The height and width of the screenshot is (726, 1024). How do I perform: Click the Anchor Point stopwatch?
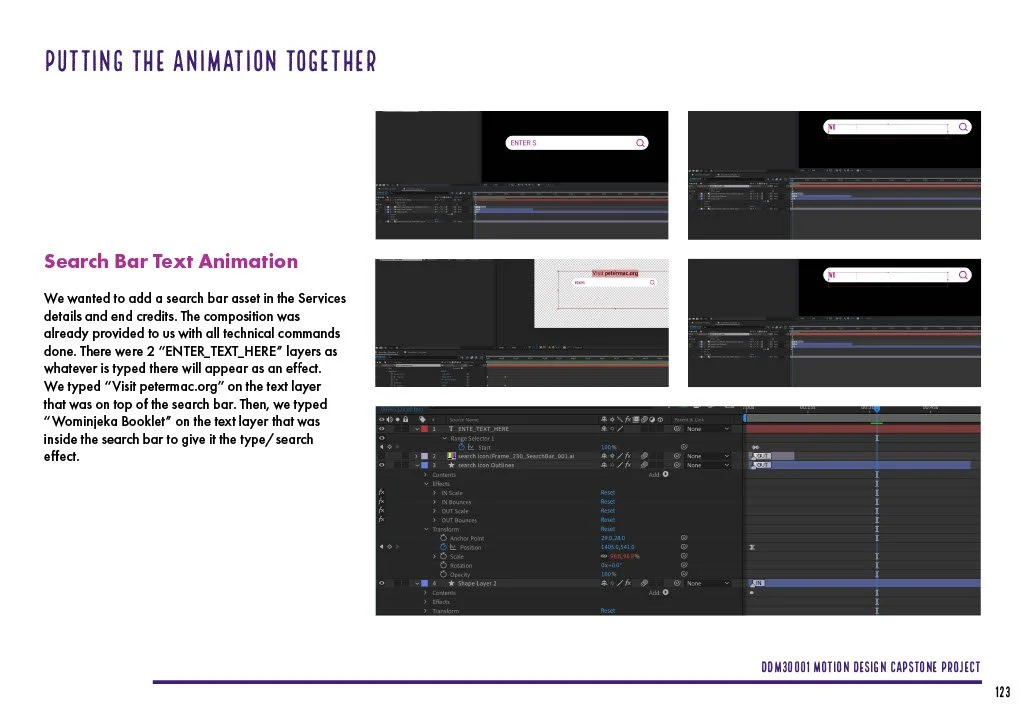click(x=443, y=538)
